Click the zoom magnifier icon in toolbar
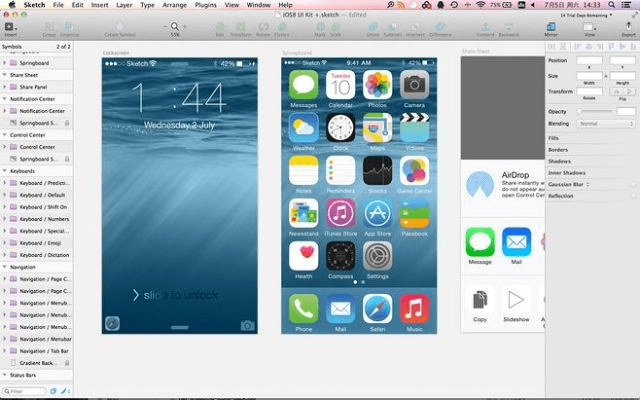Screen dimensions: 640x400 [175, 27]
